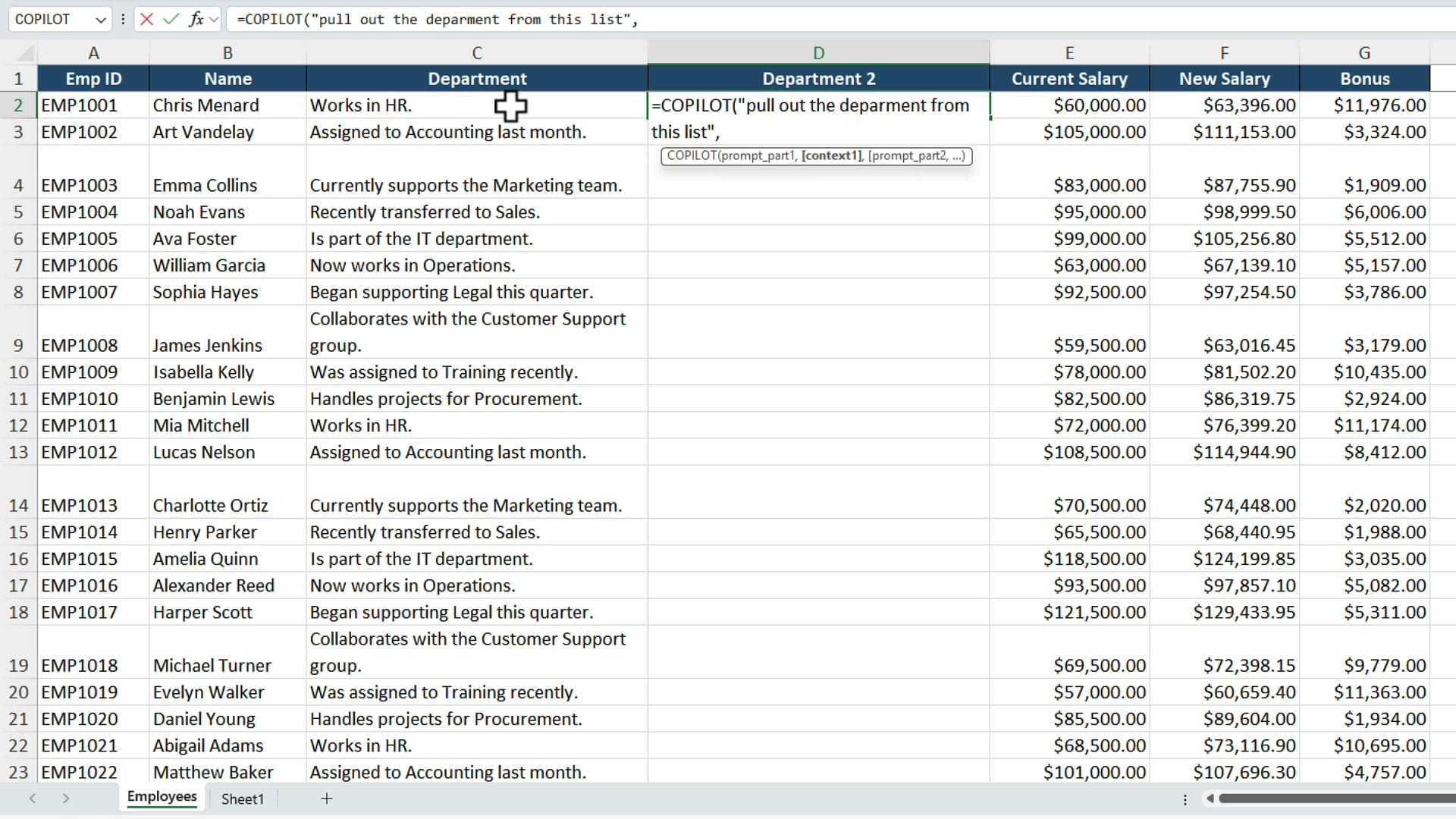Switch to the Sheet1 tab
The image size is (1456, 819).
point(241,799)
